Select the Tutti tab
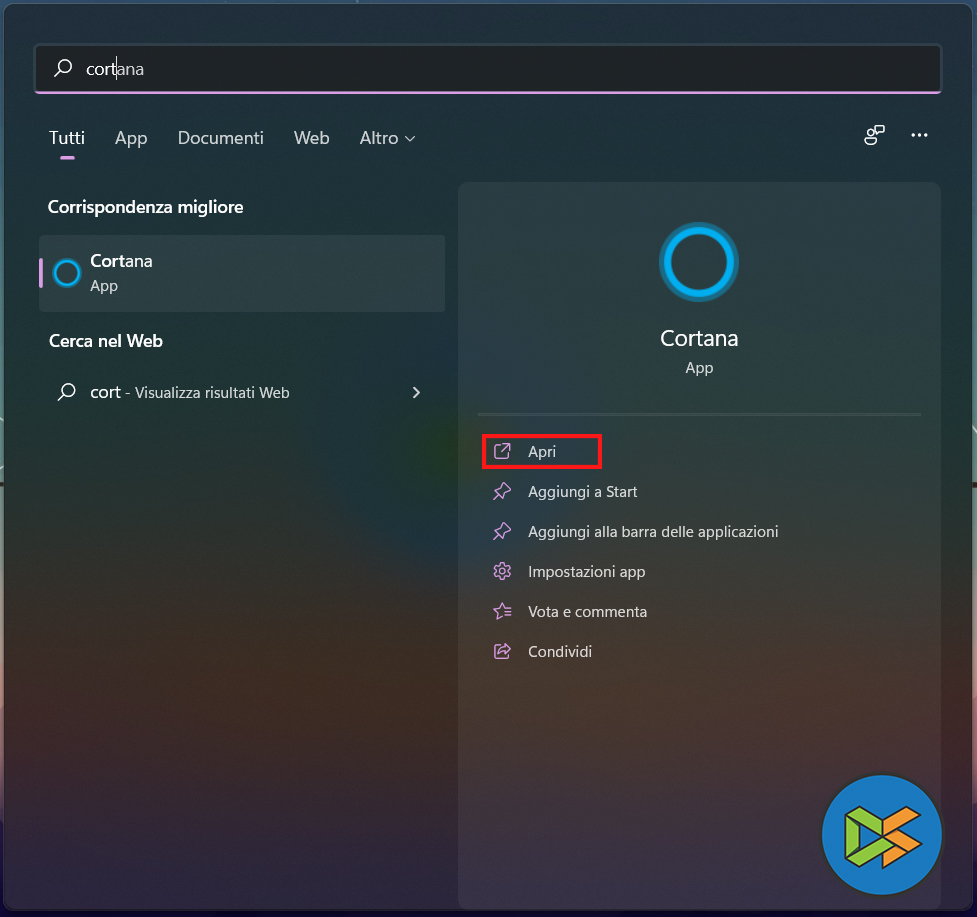This screenshot has height=917, width=977. 67,138
